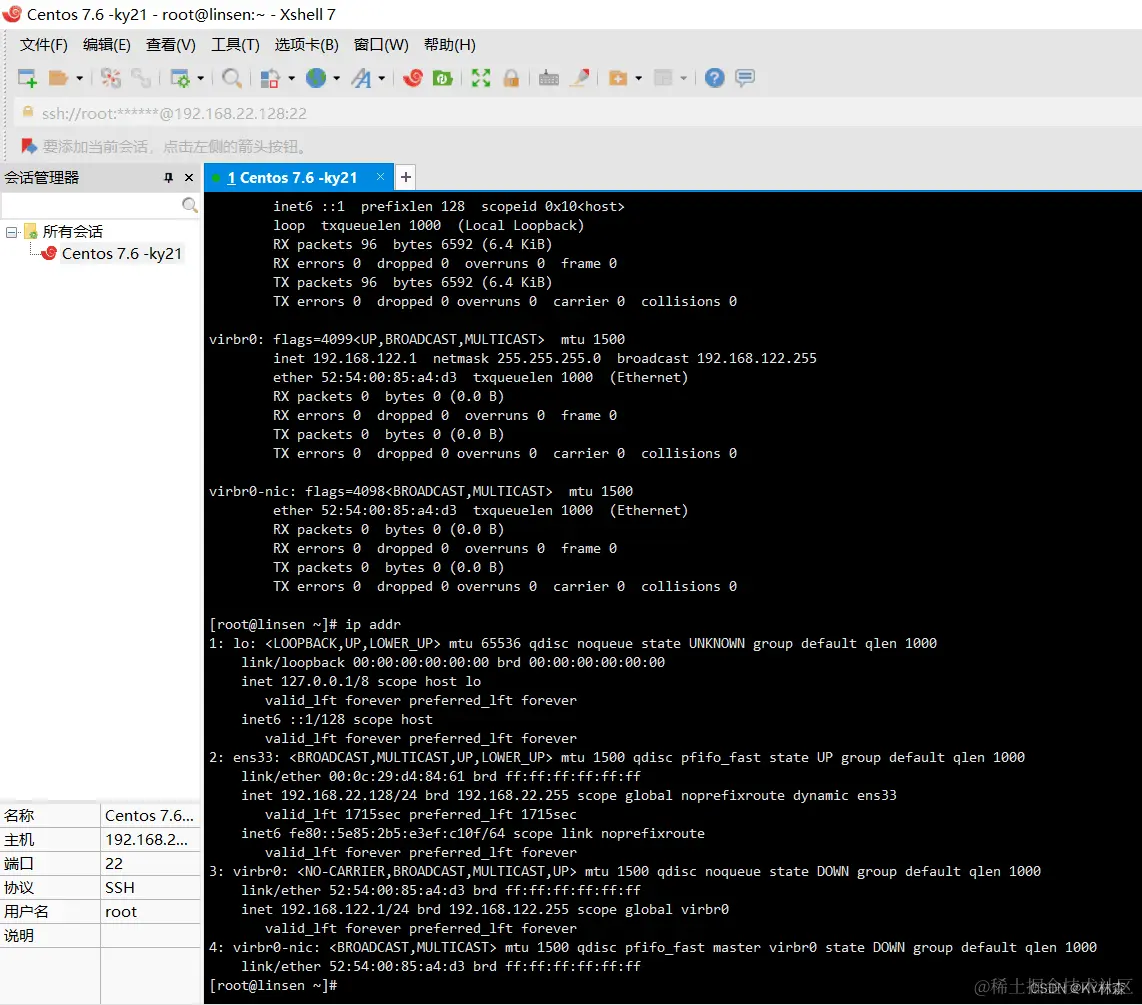The image size is (1142, 1005).
Task: Open the 选项卡(B) menu
Action: (x=307, y=45)
